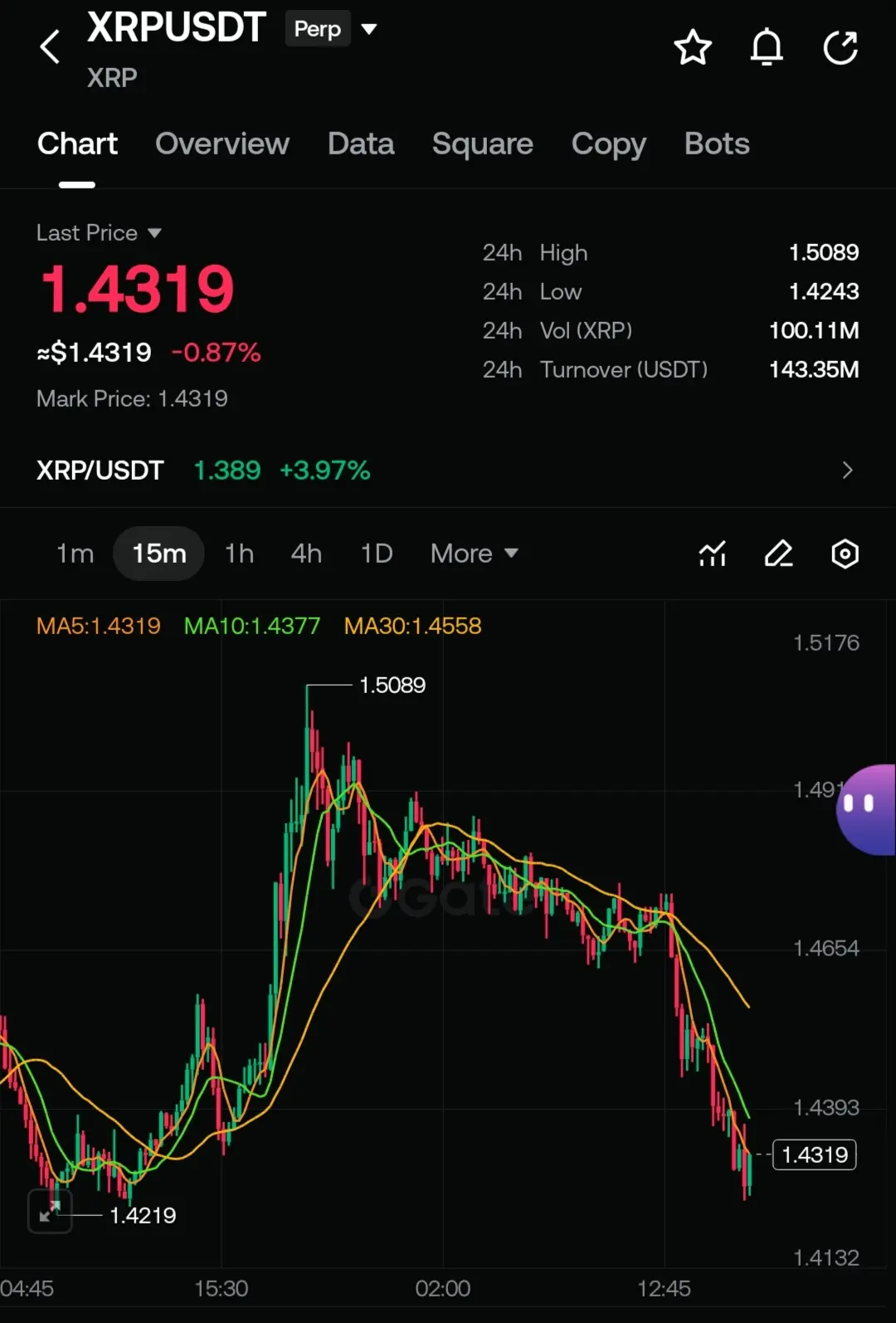
Task: Select the 1m timeframe
Action: pos(75,554)
